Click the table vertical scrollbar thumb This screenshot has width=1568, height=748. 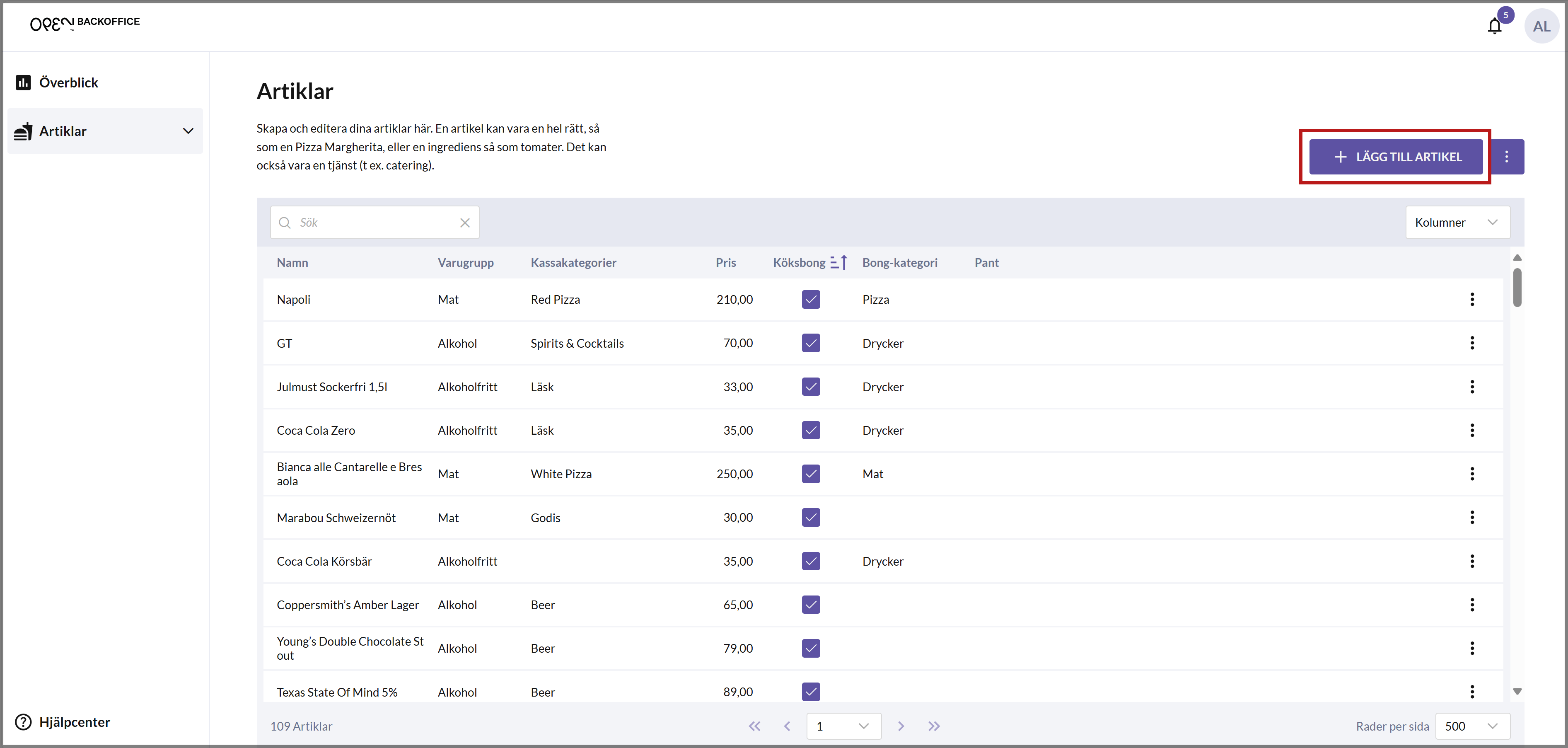tap(1517, 287)
